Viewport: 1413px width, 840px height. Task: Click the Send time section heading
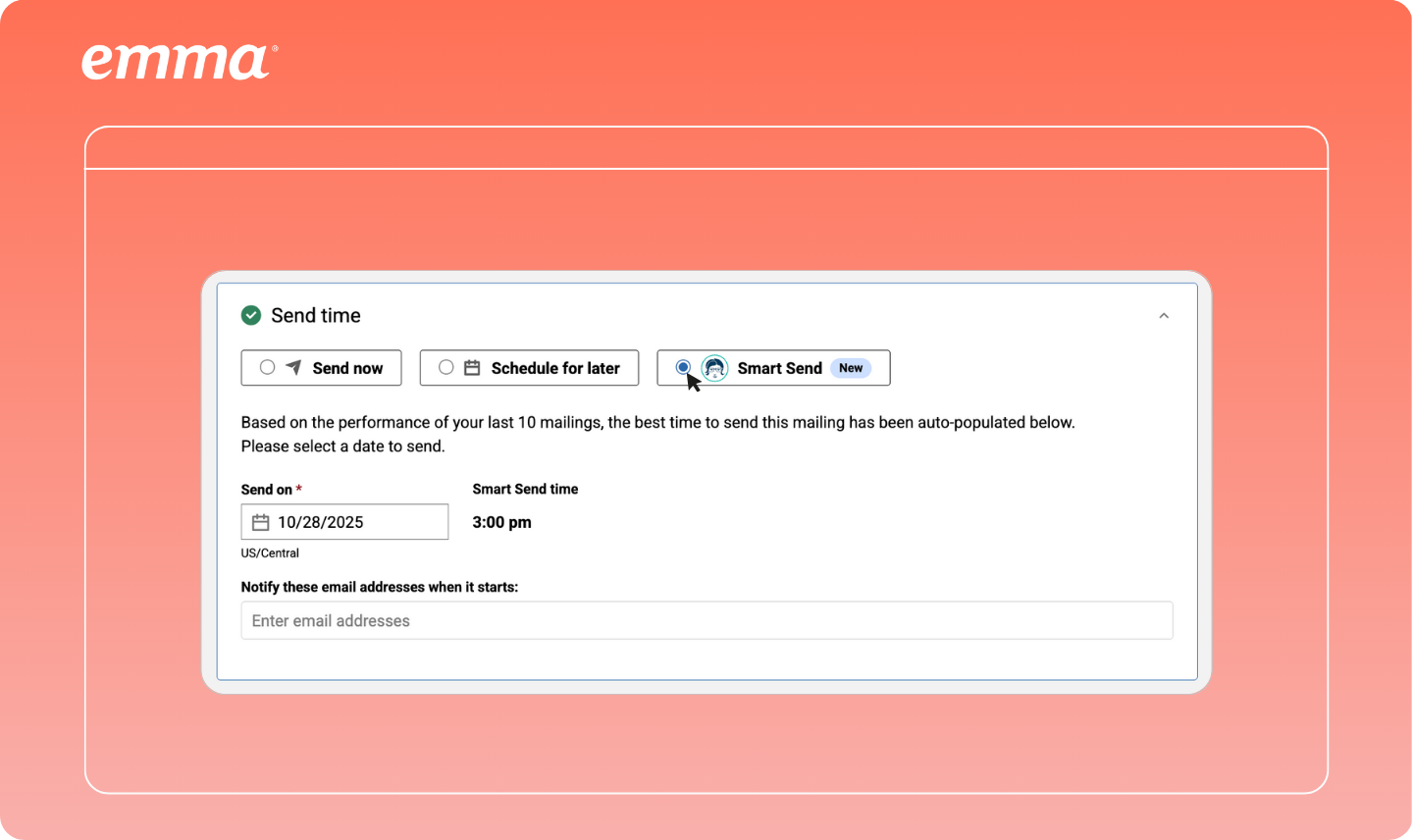[316, 315]
